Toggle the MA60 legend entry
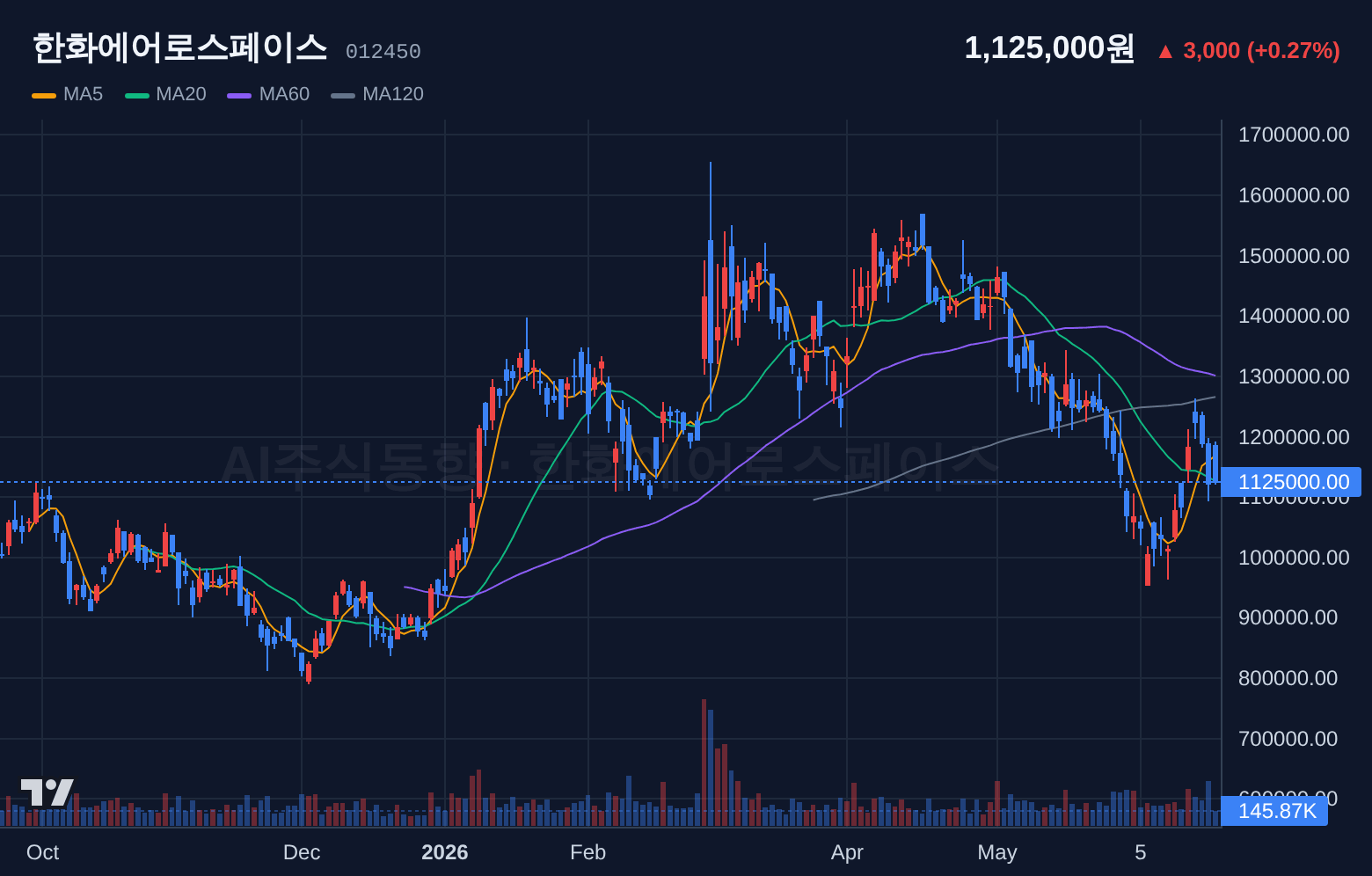The height and width of the screenshot is (876, 1372). (x=268, y=94)
